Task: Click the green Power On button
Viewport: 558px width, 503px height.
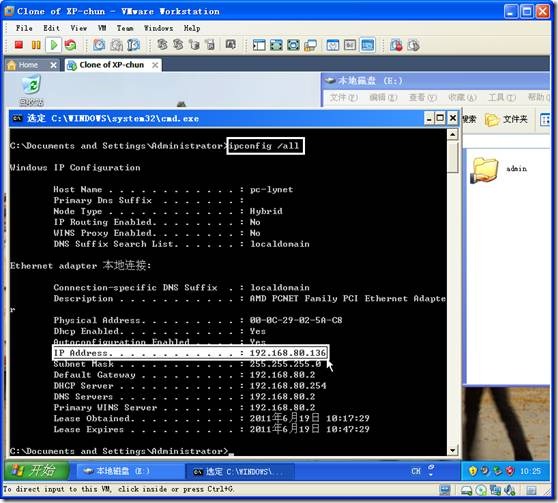Action: click(54, 45)
